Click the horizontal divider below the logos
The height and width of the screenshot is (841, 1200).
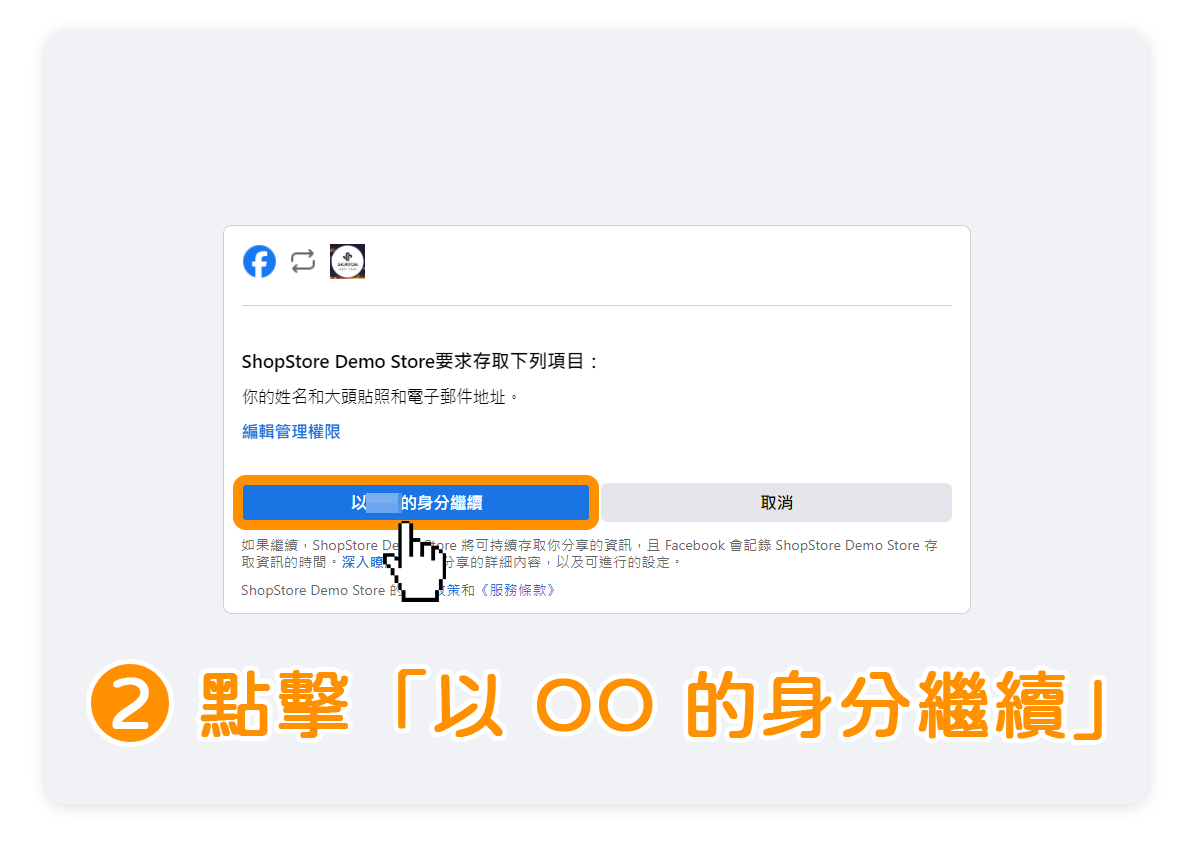point(596,305)
